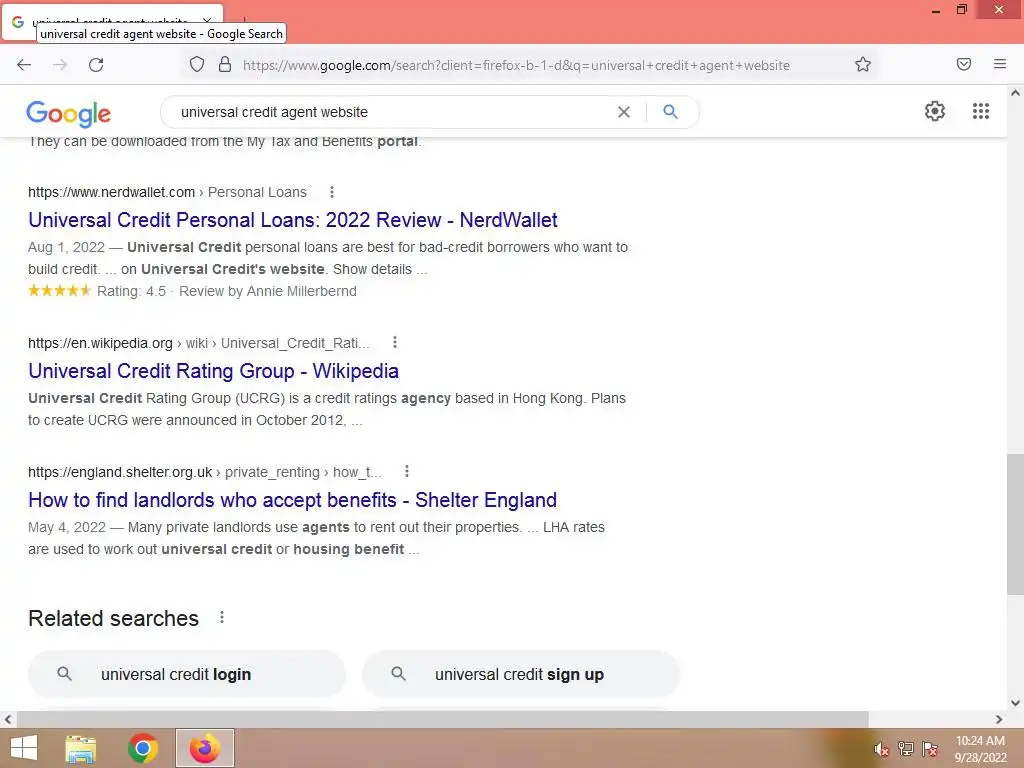Open Google quick settings gear
The image size is (1024, 768).
point(935,111)
